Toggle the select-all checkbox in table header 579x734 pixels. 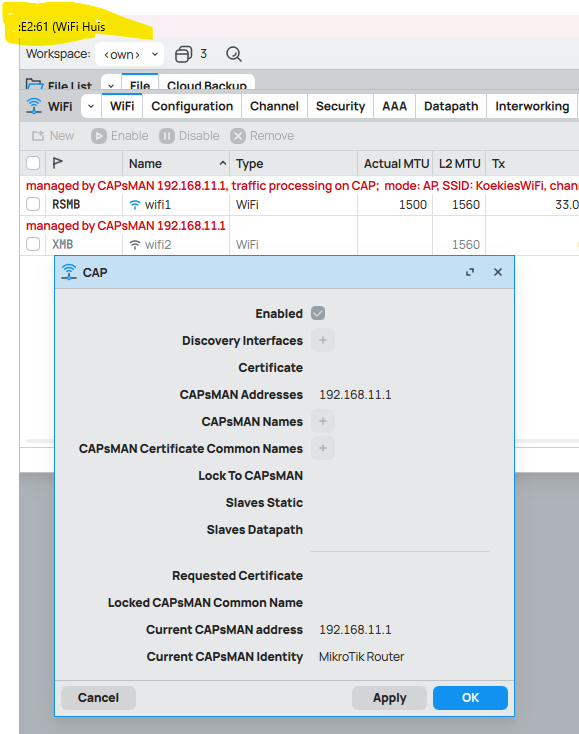[33, 163]
